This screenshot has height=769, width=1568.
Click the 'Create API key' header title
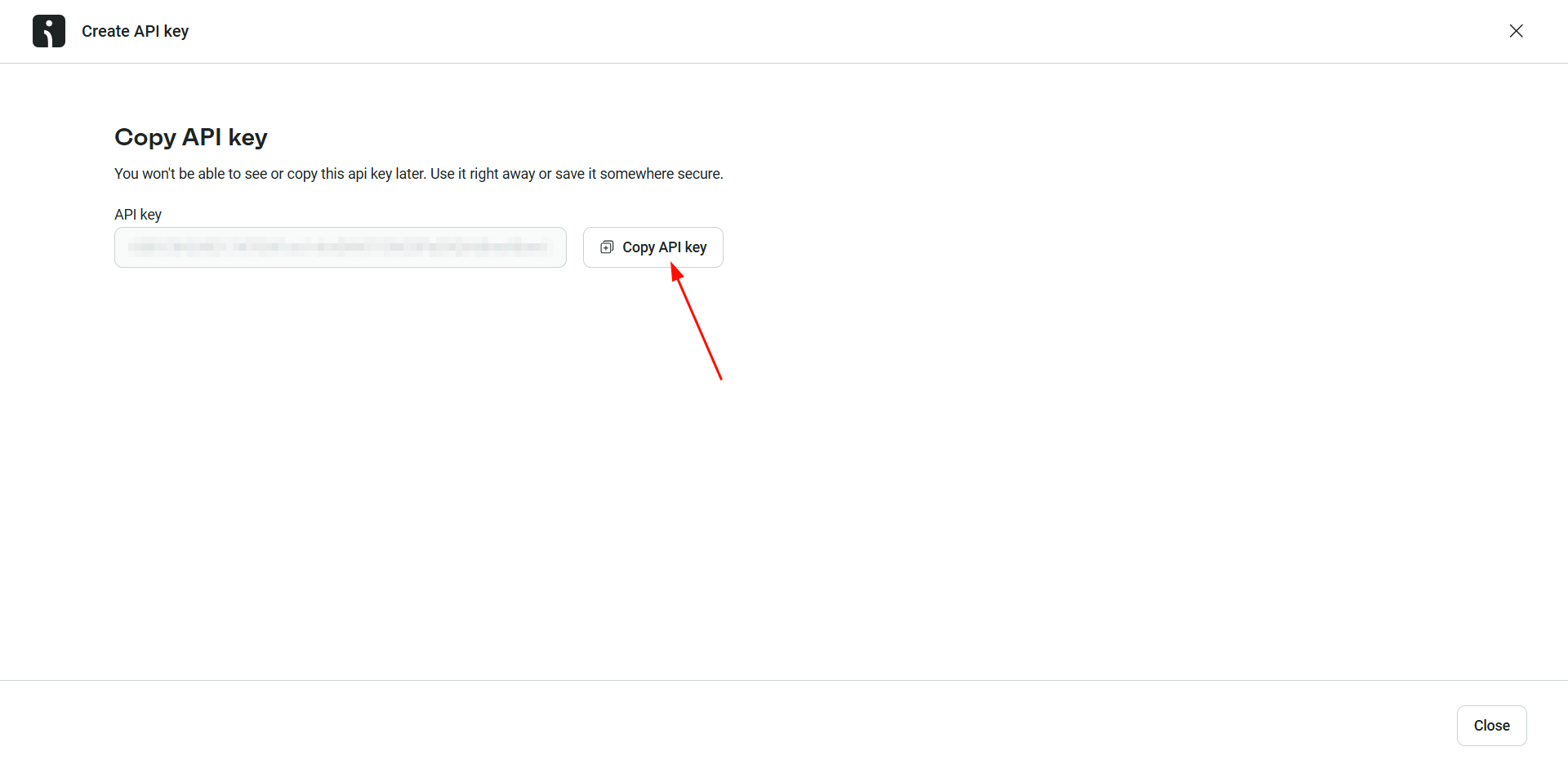136,31
